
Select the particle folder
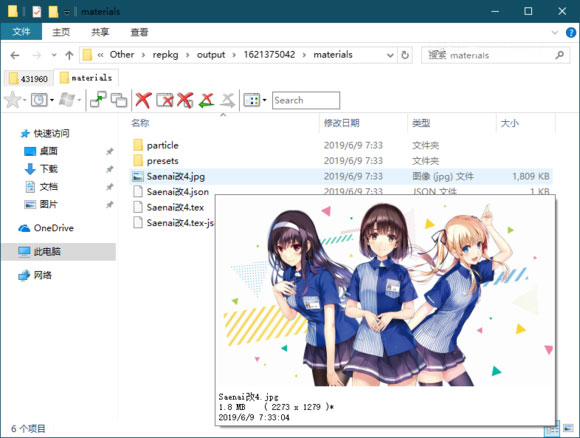[341, 145]
